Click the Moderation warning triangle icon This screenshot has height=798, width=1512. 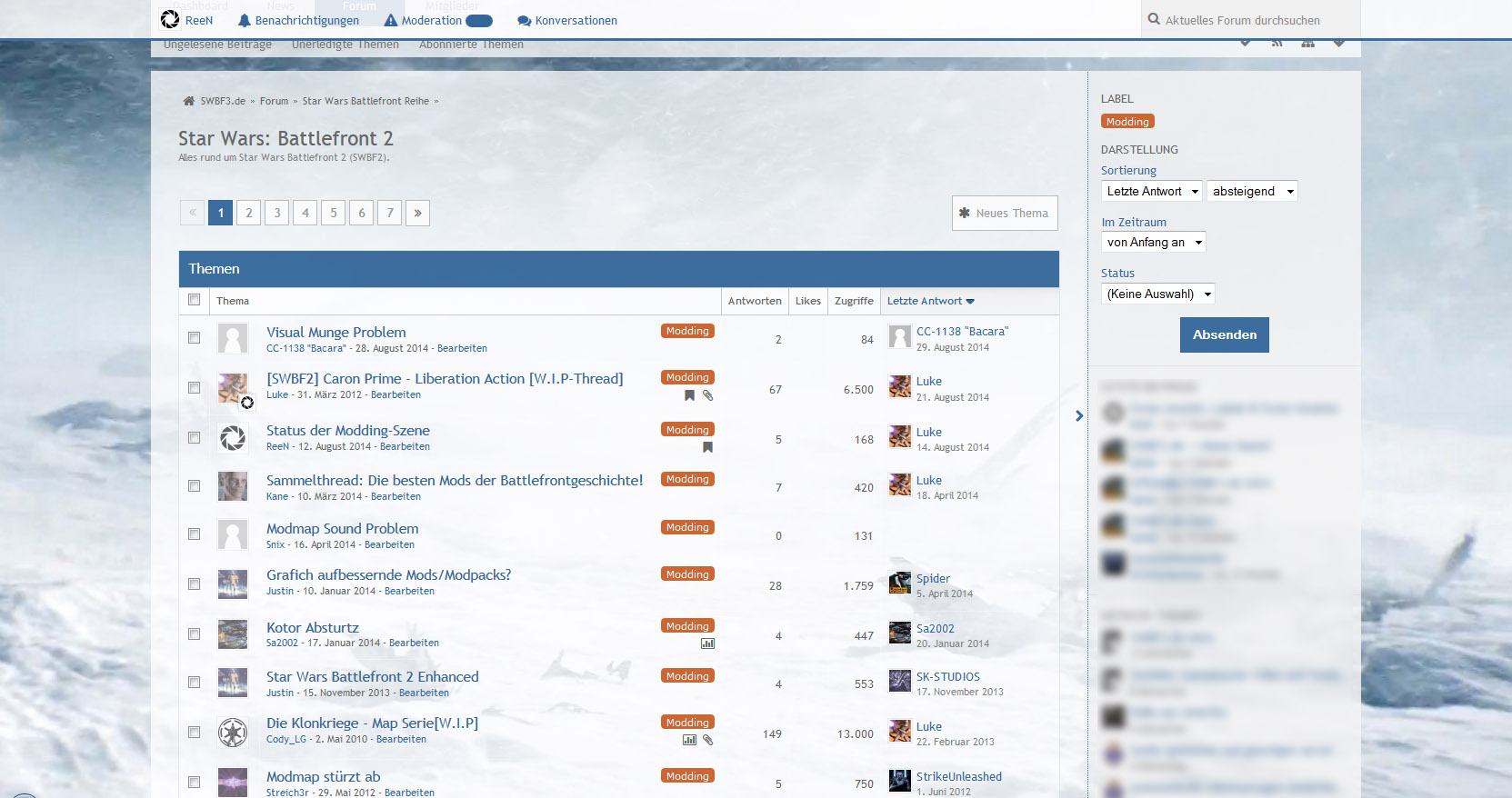(x=391, y=20)
